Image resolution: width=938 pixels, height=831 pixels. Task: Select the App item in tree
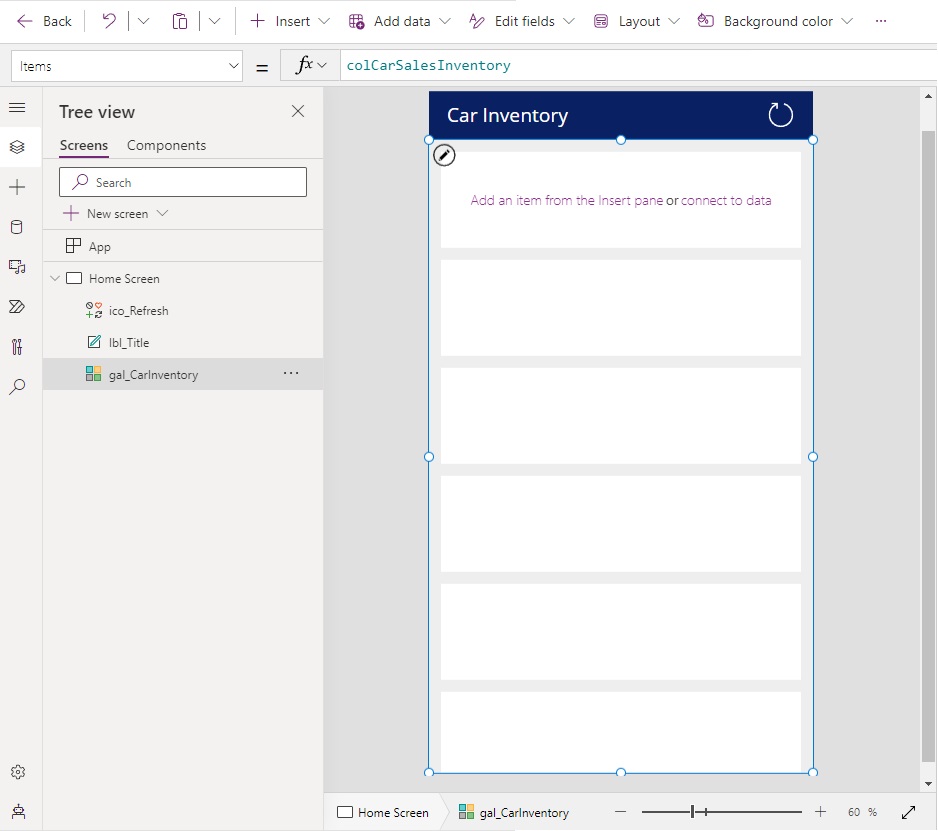tap(183, 246)
